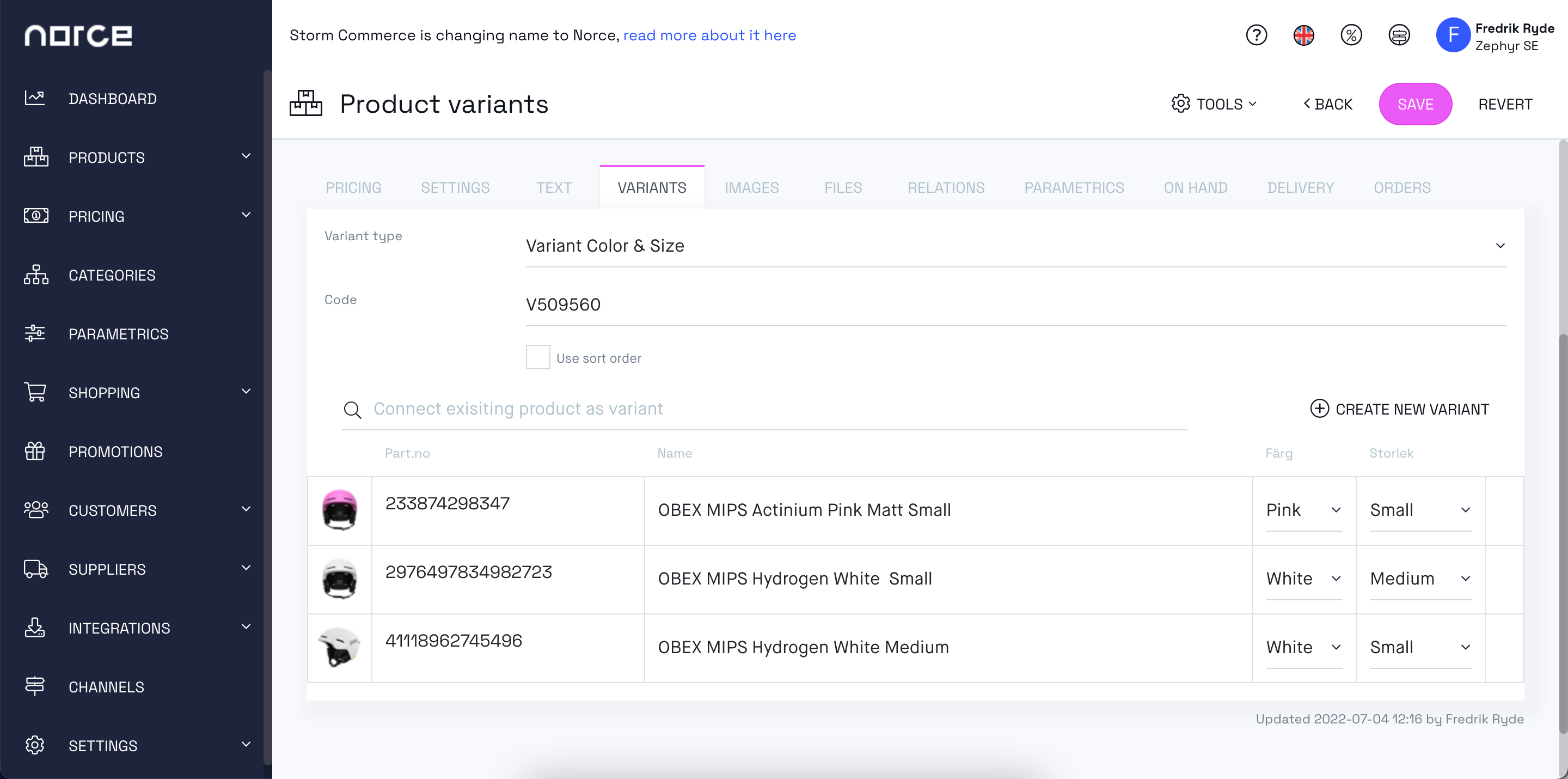Click the Create New Variant button

[1400, 409]
